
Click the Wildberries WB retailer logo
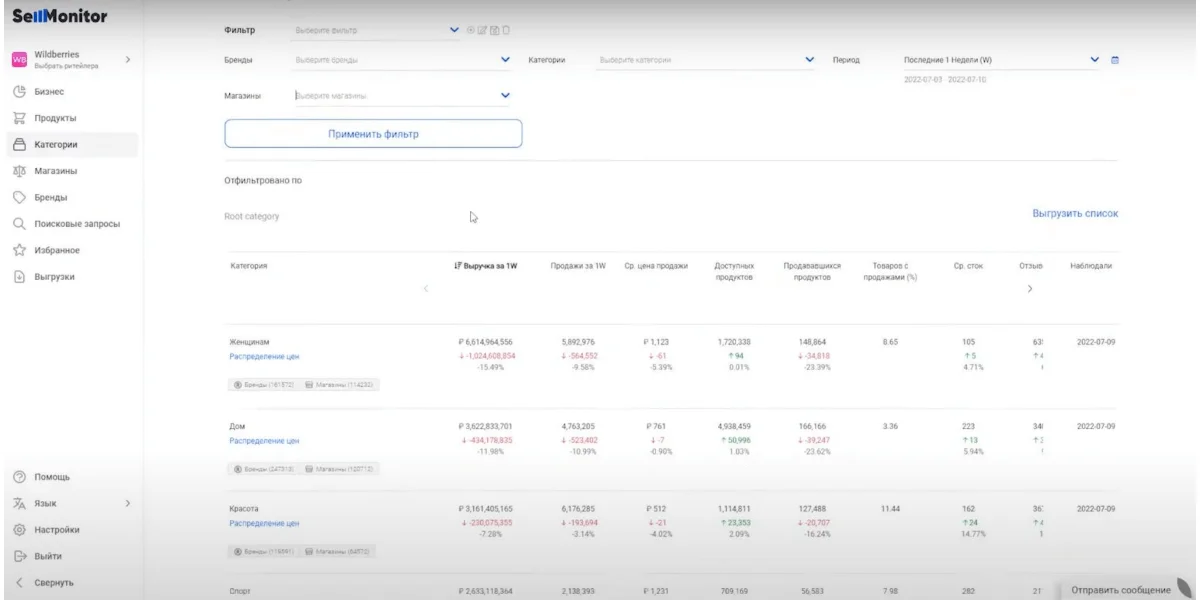click(x=17, y=59)
